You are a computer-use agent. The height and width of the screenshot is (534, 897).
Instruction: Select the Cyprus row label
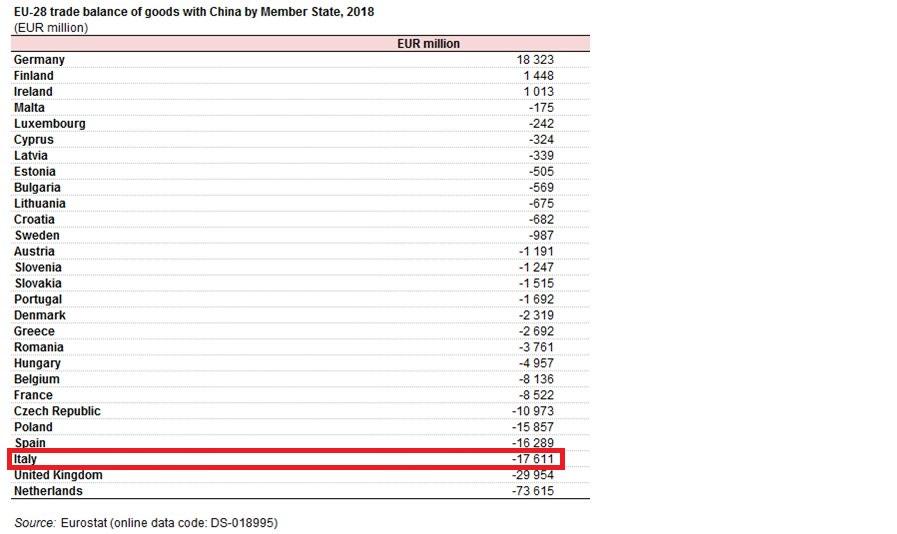pyautogui.click(x=34, y=140)
